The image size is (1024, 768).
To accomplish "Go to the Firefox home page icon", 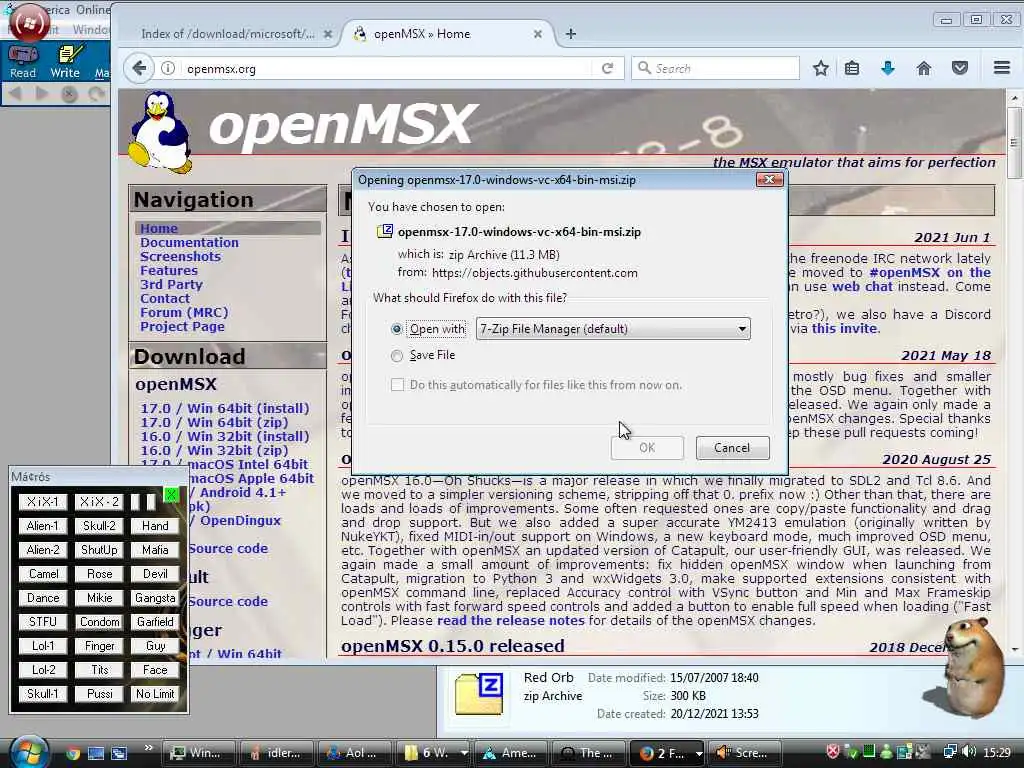I will point(923,68).
